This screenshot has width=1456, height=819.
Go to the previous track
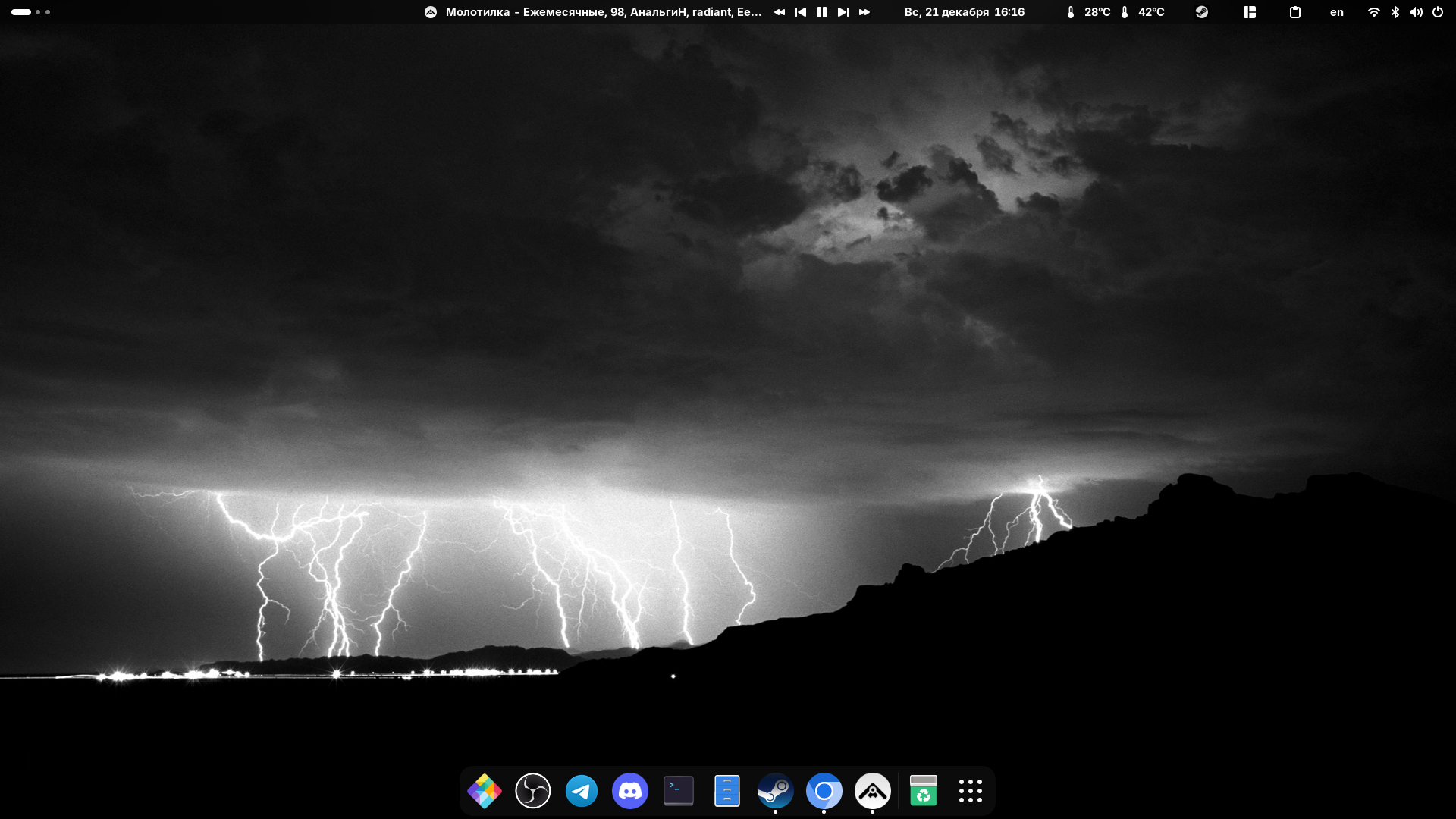coord(800,12)
